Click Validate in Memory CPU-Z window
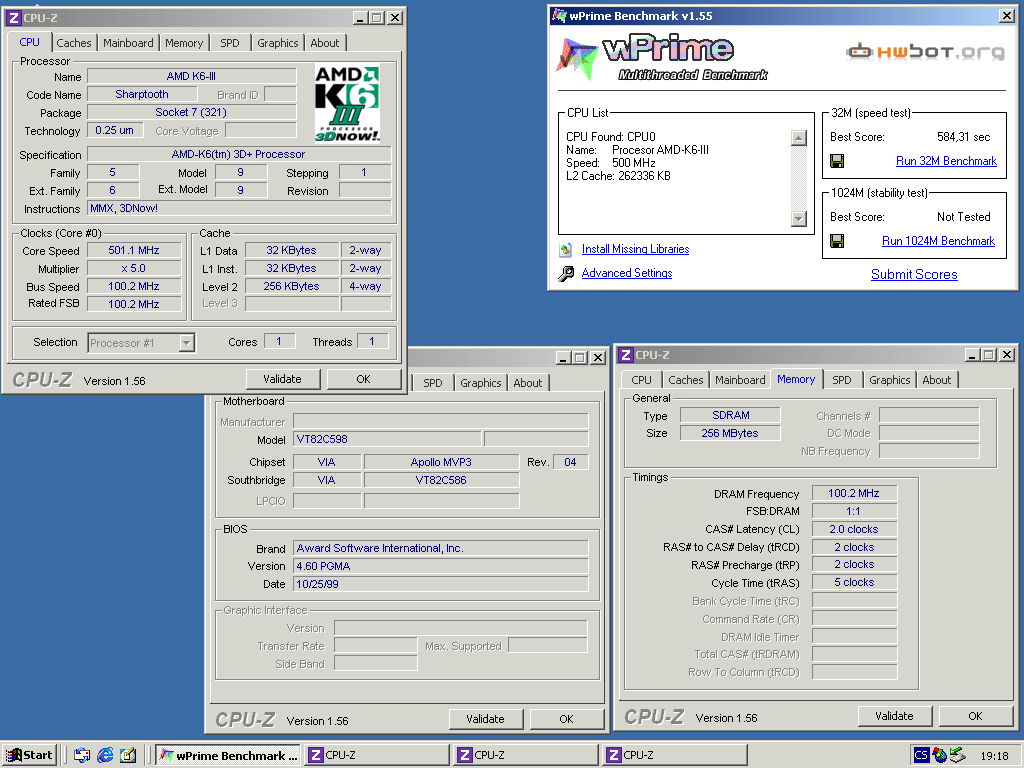The height and width of the screenshot is (768, 1024). 894,716
